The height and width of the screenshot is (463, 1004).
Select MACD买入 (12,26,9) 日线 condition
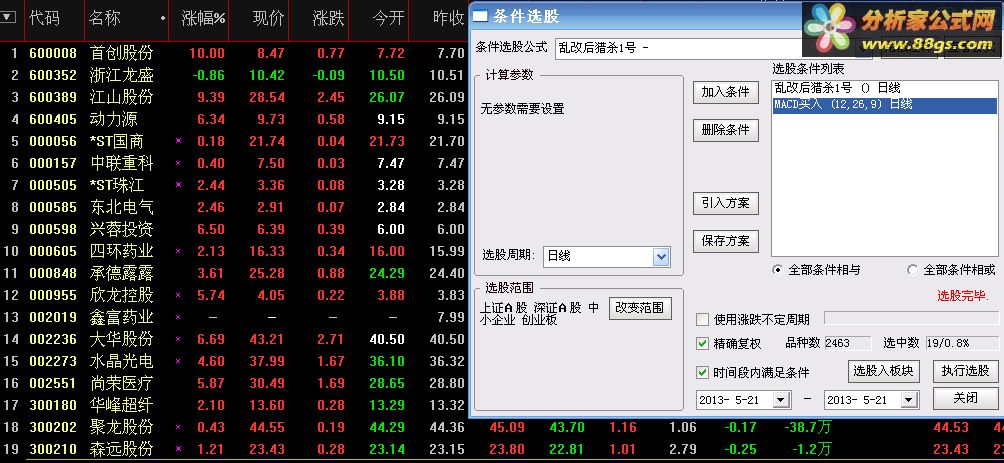884,105
